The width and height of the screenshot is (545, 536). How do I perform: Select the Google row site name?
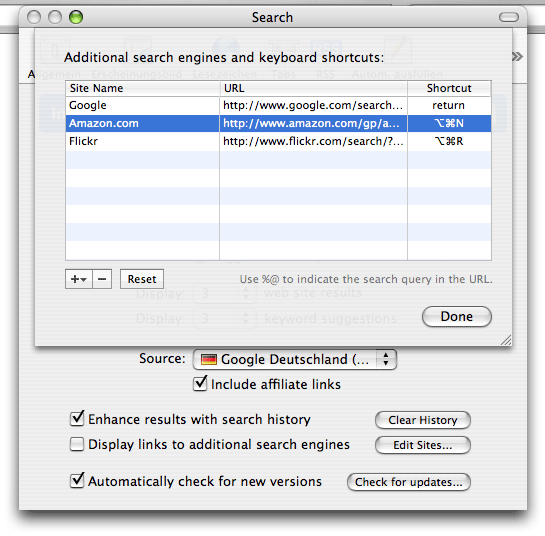[143, 105]
